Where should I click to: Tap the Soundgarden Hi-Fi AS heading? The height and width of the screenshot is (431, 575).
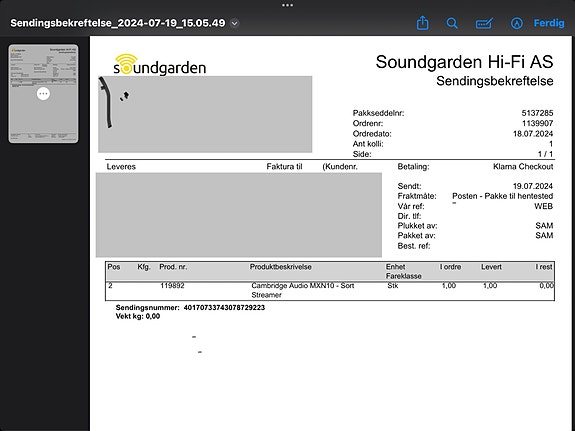point(464,62)
